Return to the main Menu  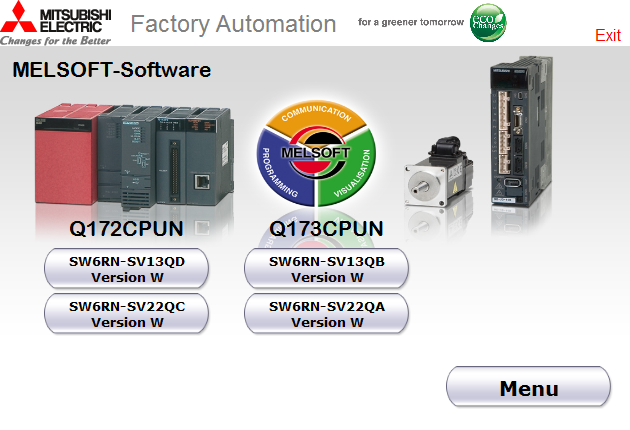point(529,387)
